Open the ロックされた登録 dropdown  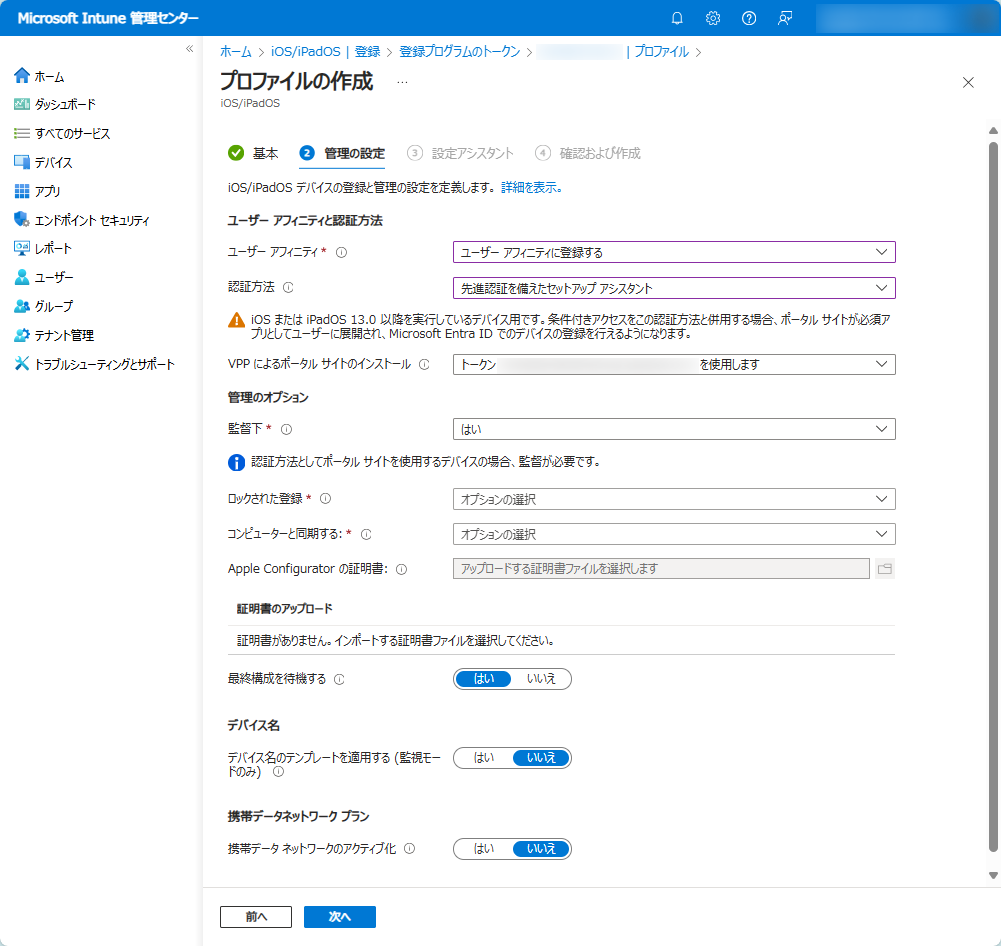(x=674, y=499)
